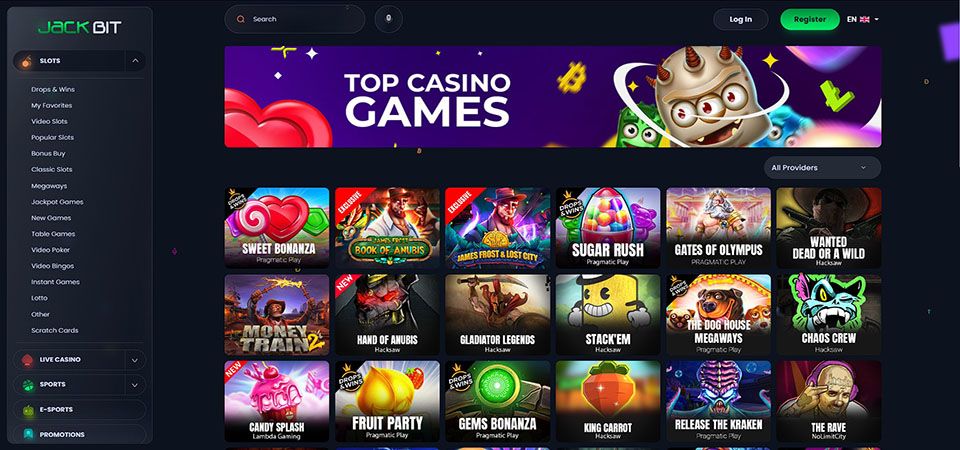
Task: Open the EN language selector
Action: point(863,20)
